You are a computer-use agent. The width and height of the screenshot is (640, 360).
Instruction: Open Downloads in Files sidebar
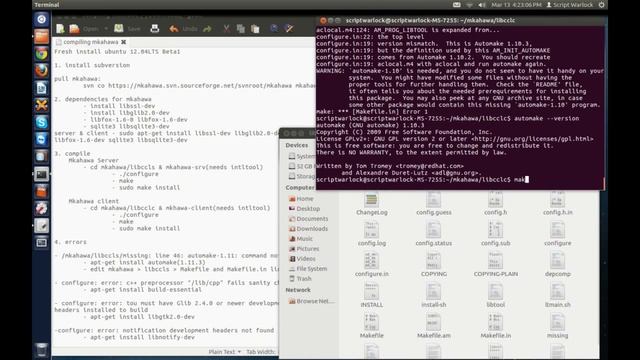pos(308,229)
